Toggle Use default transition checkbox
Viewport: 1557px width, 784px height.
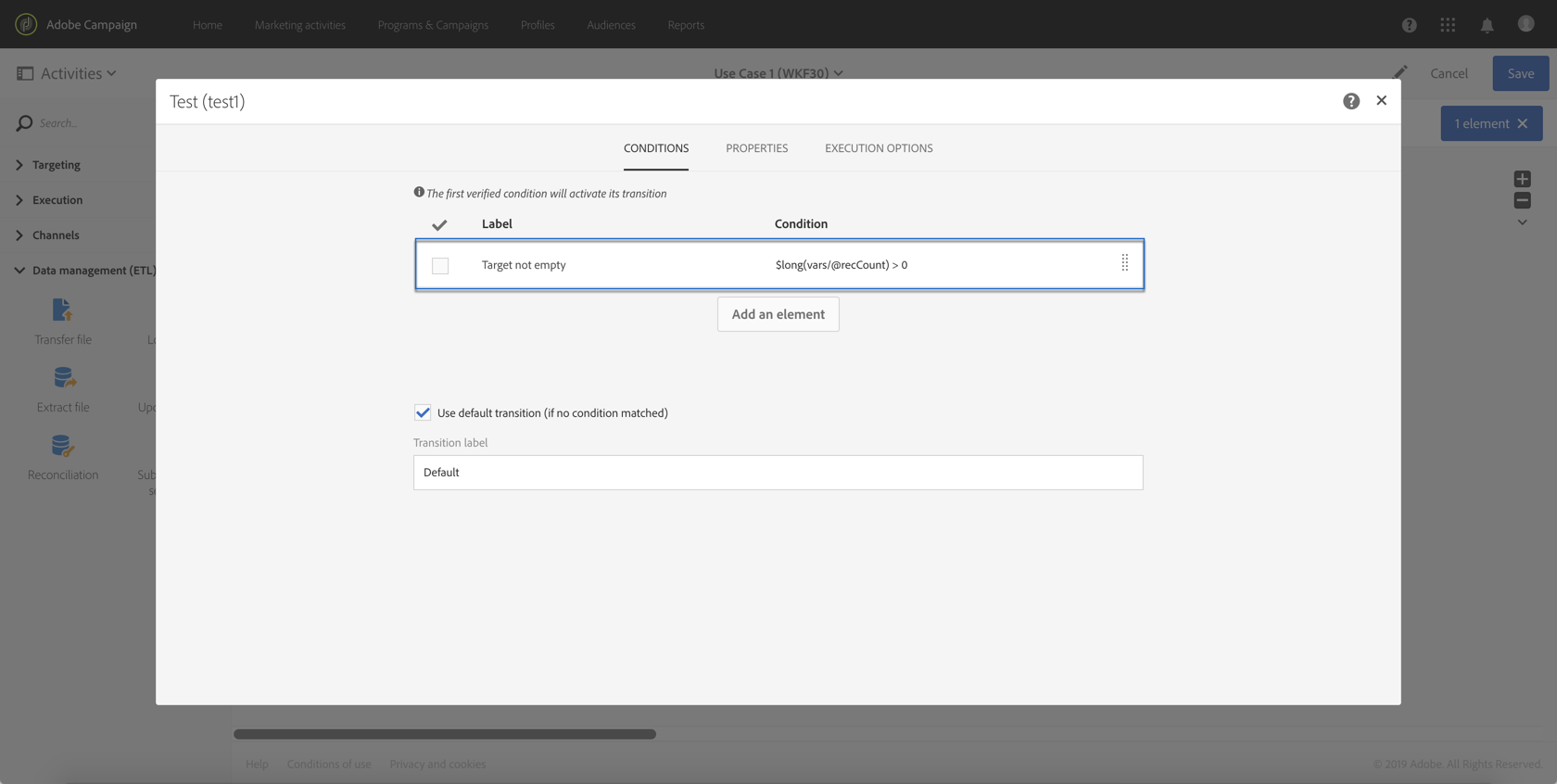(423, 412)
